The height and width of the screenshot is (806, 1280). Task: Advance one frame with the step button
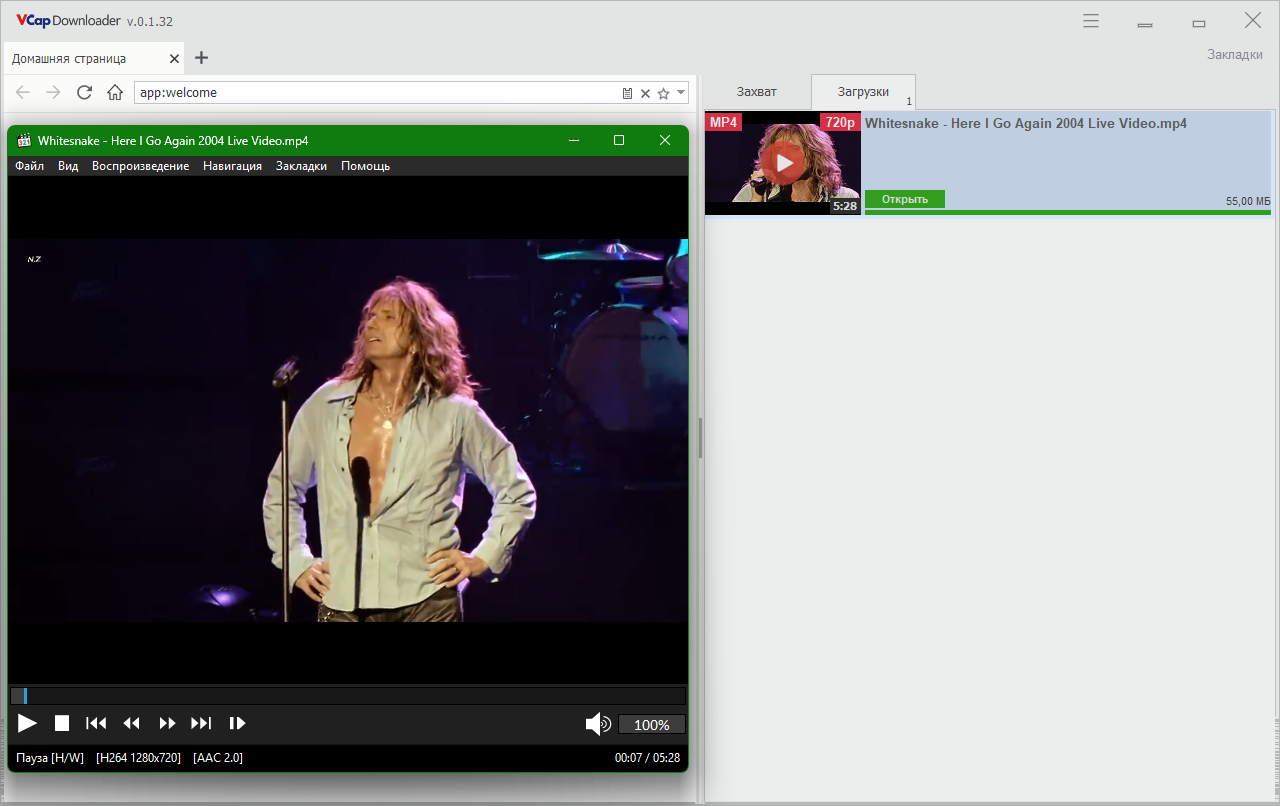click(x=237, y=723)
